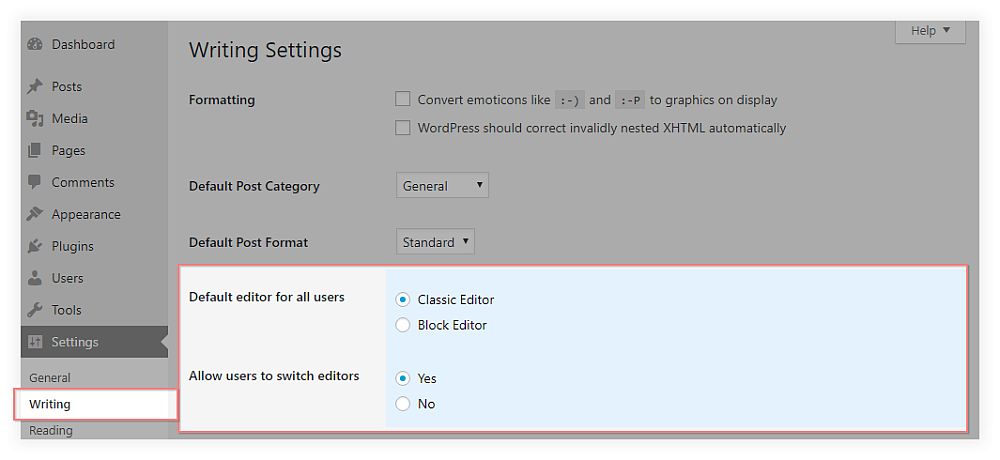
Task: Click Default editor for all users label
Action: [267, 297]
